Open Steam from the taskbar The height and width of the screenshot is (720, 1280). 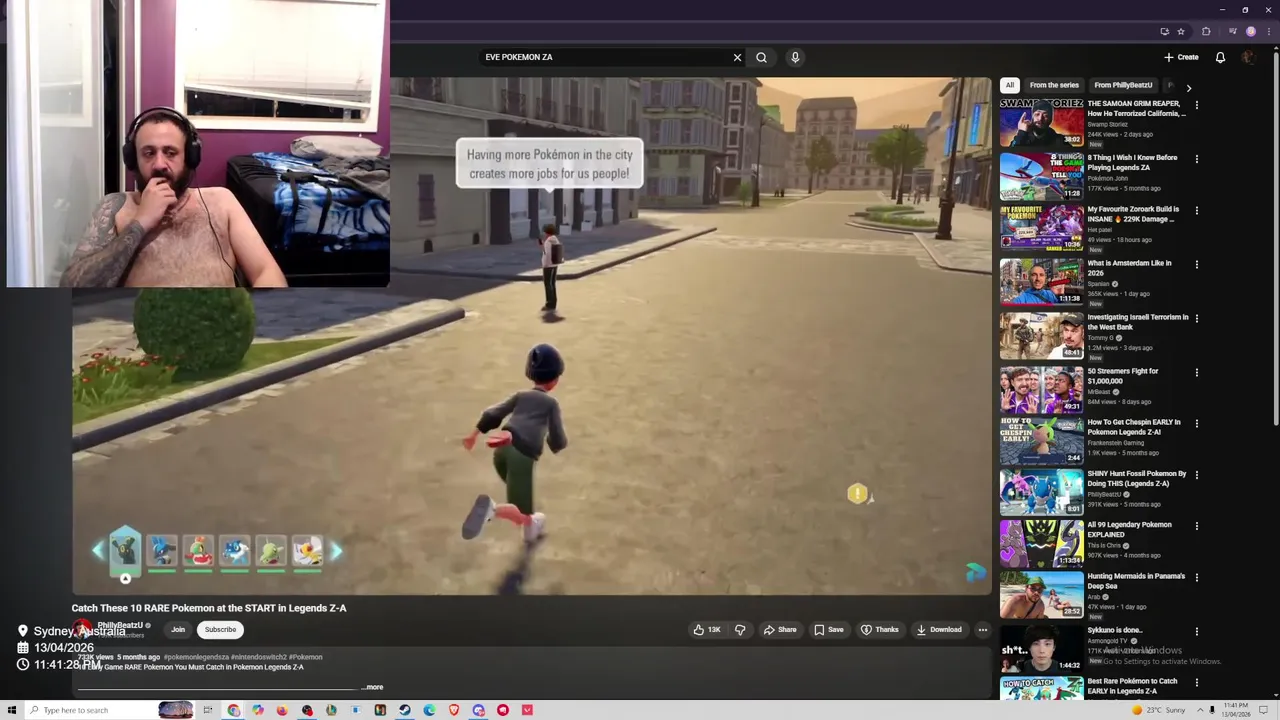click(x=405, y=710)
